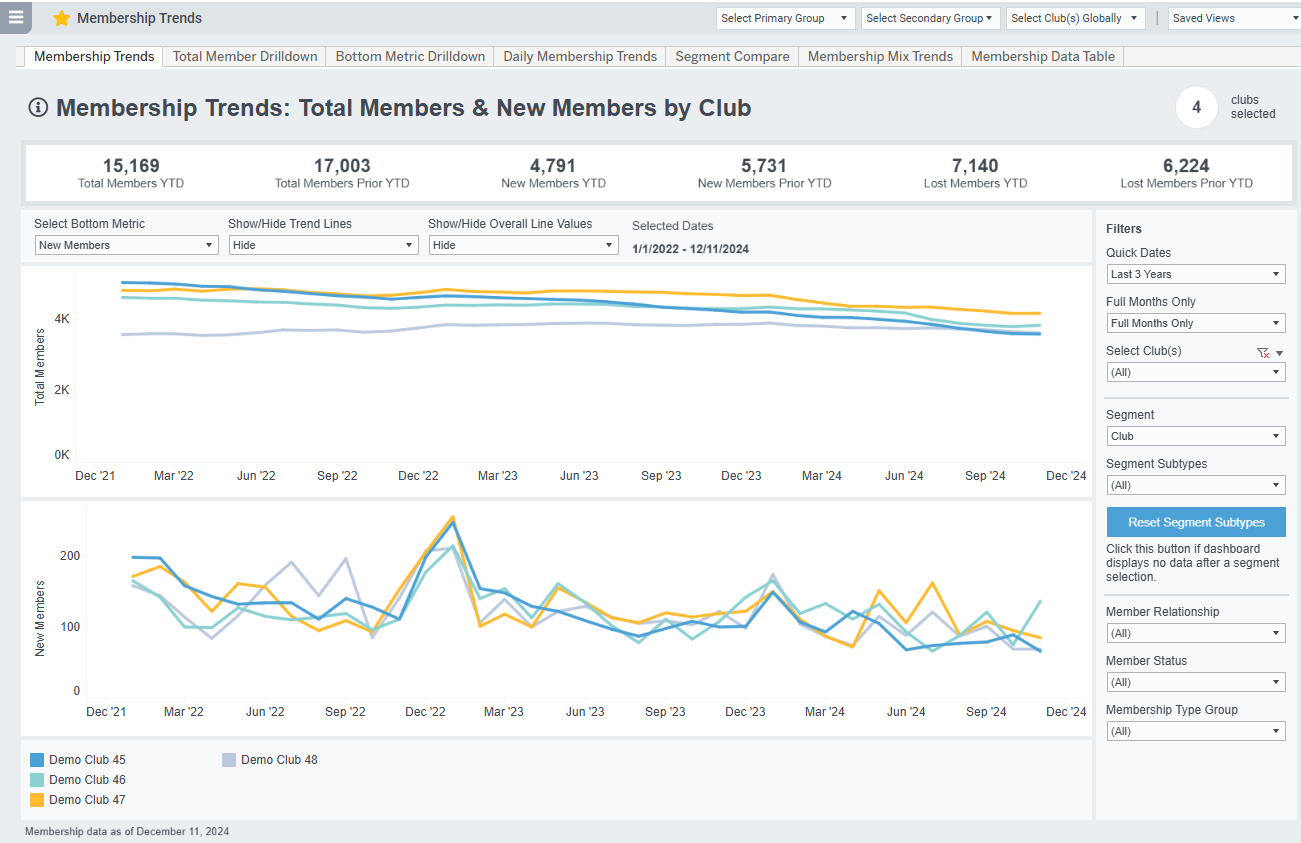Viewport: 1301px width, 843px height.
Task: Open the hamburger navigation menu
Action: (15, 18)
